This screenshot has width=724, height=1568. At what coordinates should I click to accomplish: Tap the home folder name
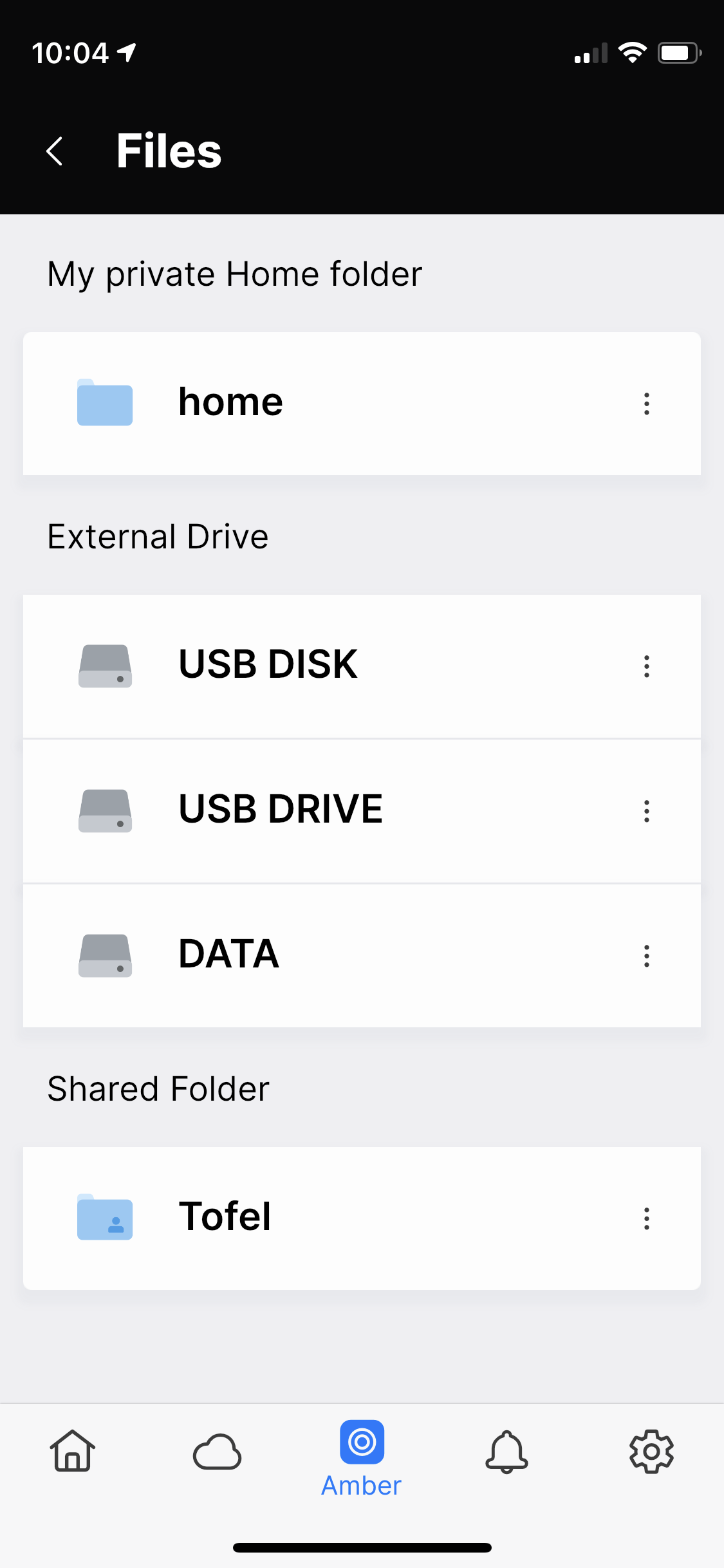[230, 402]
